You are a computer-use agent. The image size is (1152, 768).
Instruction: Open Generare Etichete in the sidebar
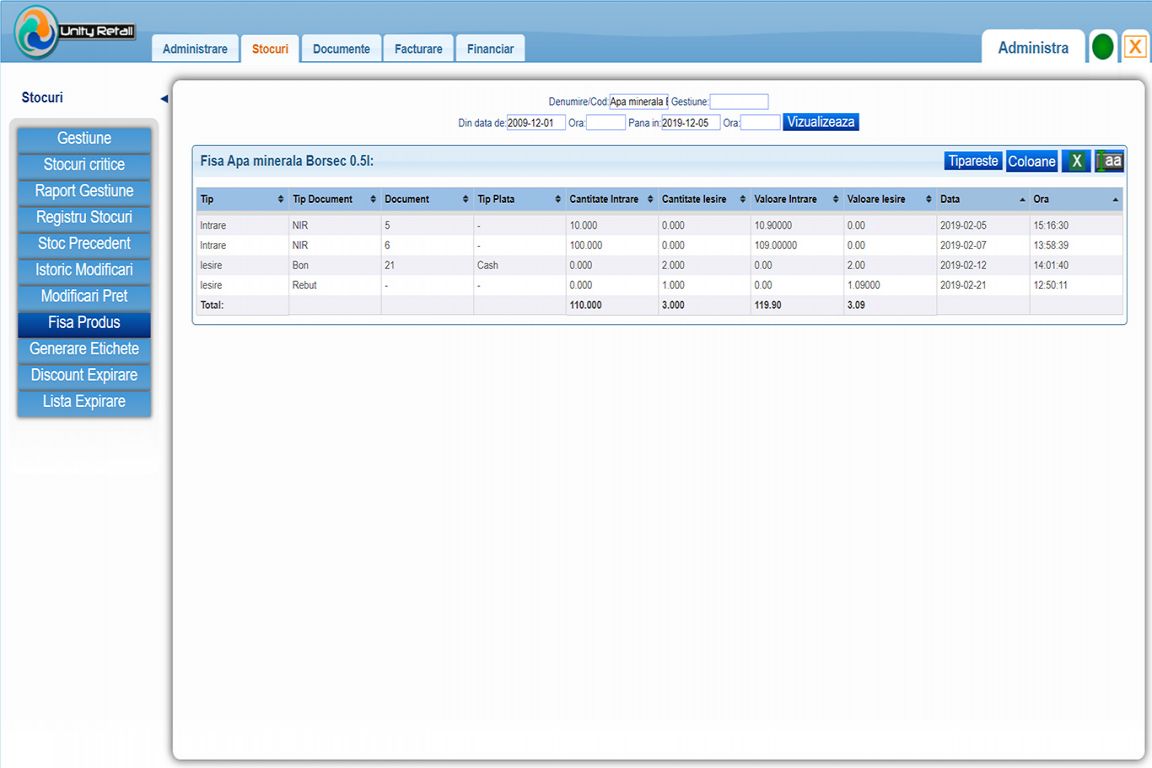tap(84, 349)
